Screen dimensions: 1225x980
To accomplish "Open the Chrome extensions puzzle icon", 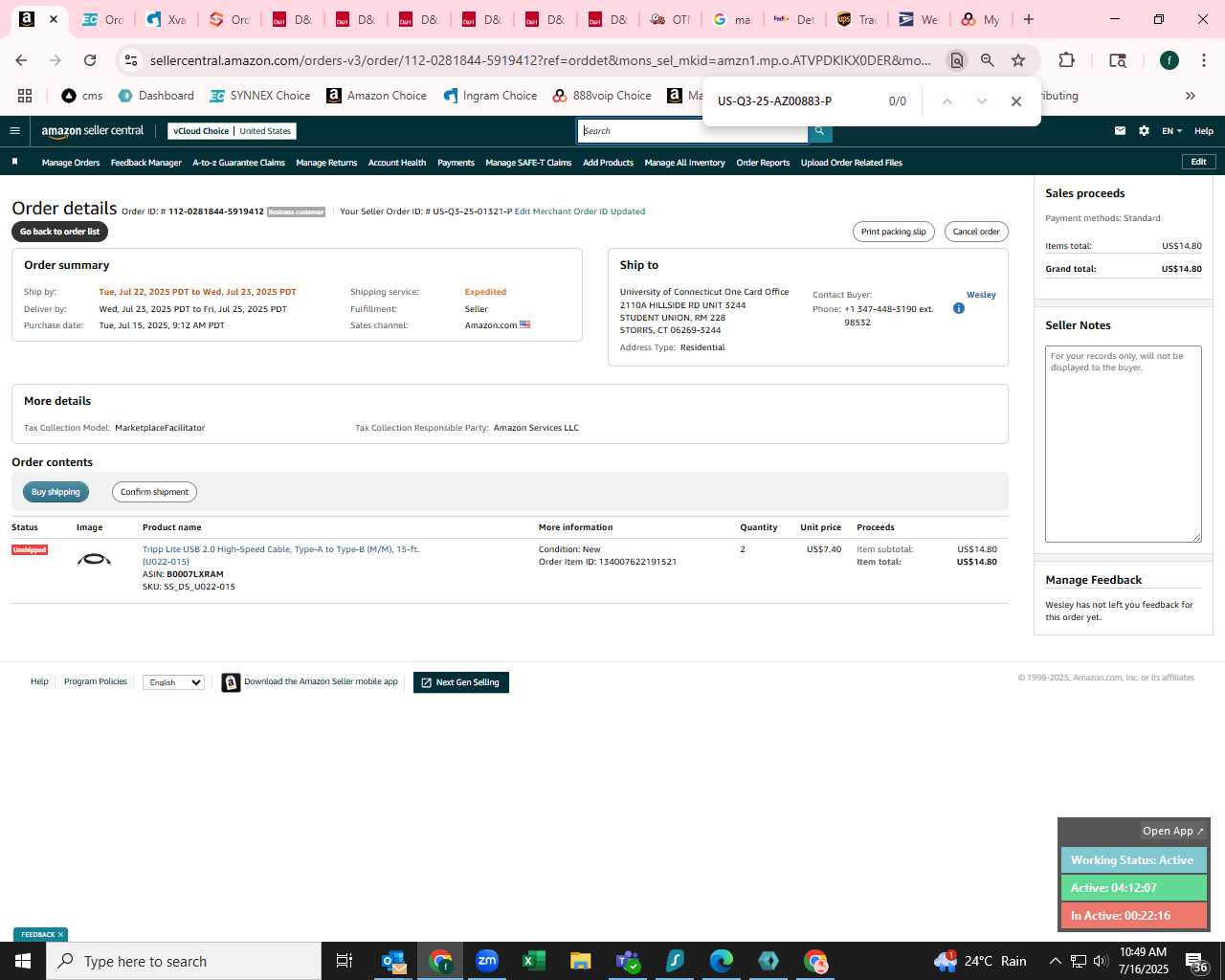I will [1066, 60].
